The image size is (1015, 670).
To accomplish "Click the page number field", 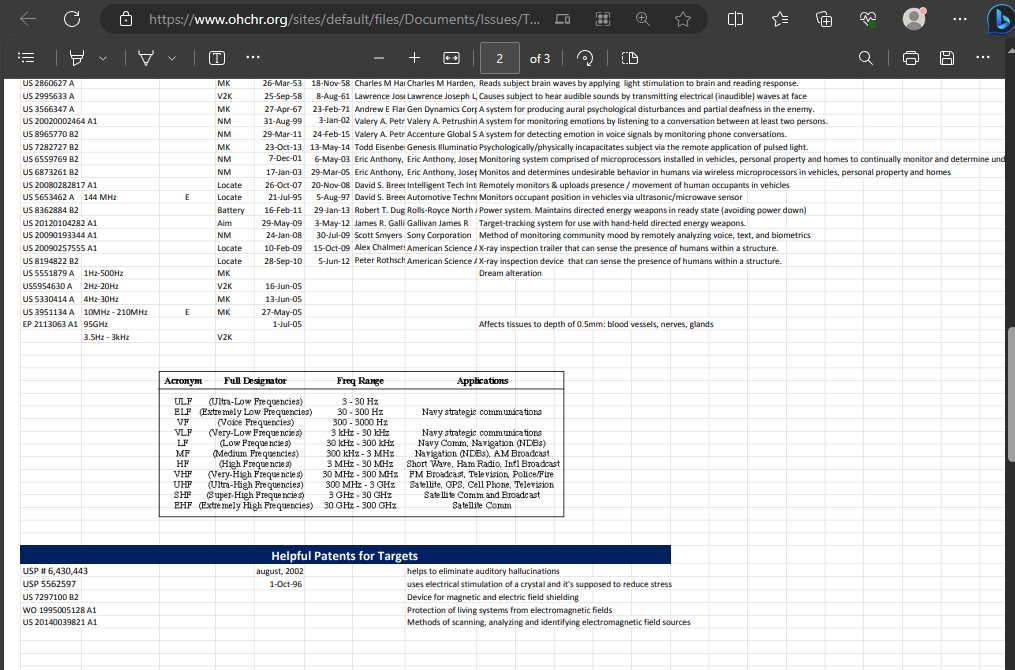I will 500,58.
